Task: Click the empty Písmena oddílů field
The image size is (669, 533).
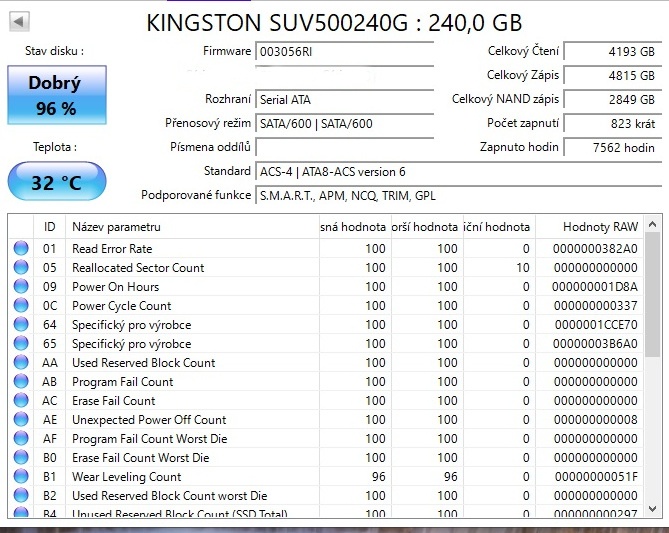Action: pyautogui.click(x=345, y=147)
